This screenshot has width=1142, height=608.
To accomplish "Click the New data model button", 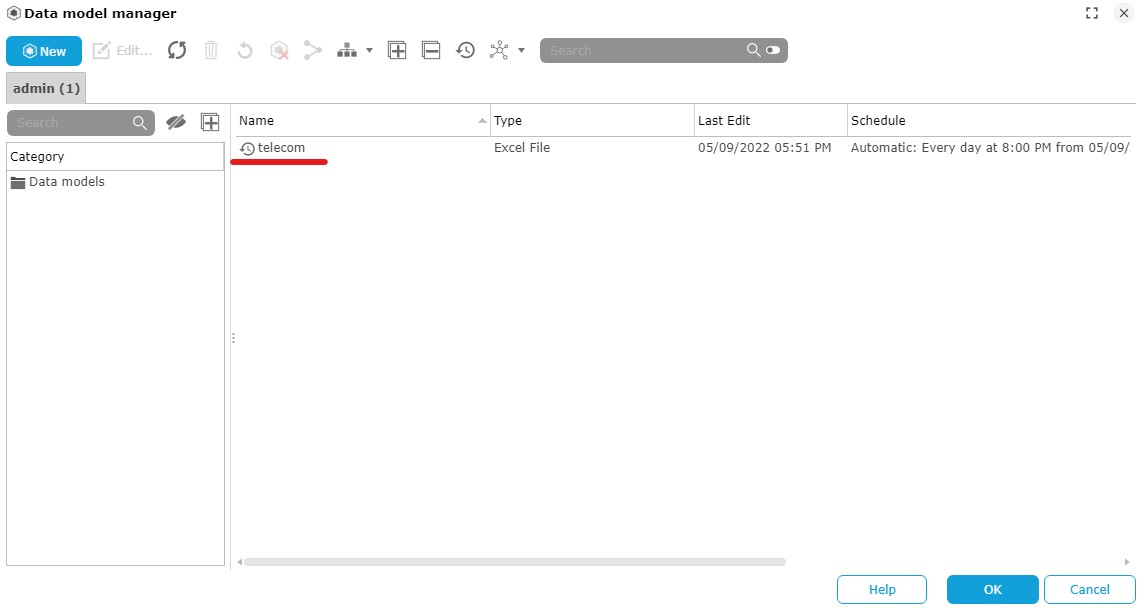I will click(x=44, y=51).
